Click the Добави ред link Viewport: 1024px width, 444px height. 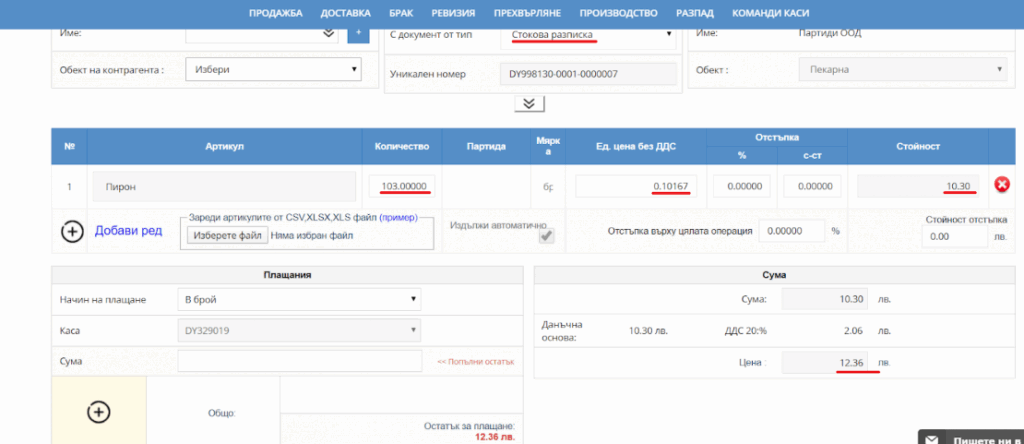128,231
